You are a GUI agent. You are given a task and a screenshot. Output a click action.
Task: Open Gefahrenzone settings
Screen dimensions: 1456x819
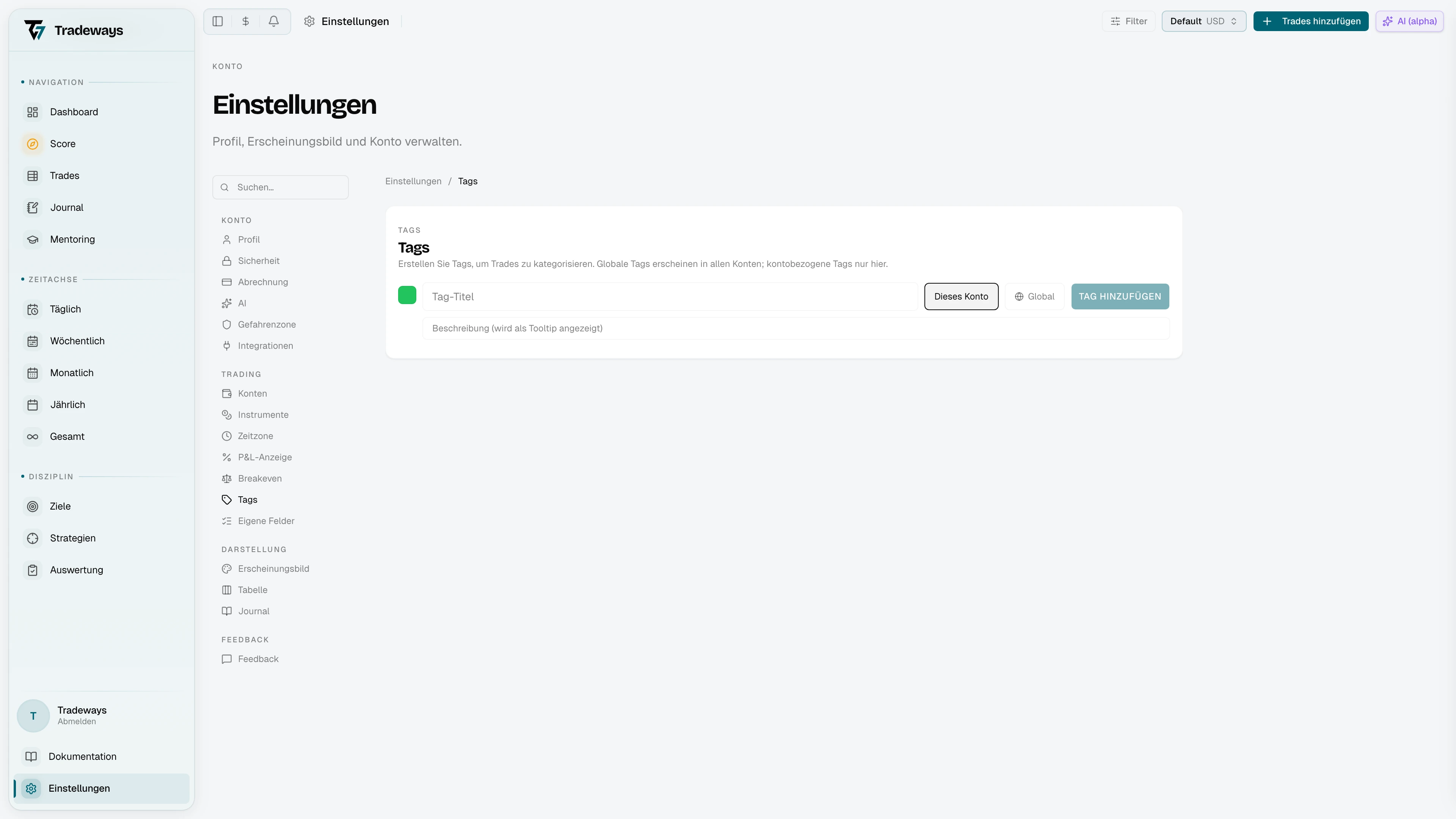tap(280, 325)
